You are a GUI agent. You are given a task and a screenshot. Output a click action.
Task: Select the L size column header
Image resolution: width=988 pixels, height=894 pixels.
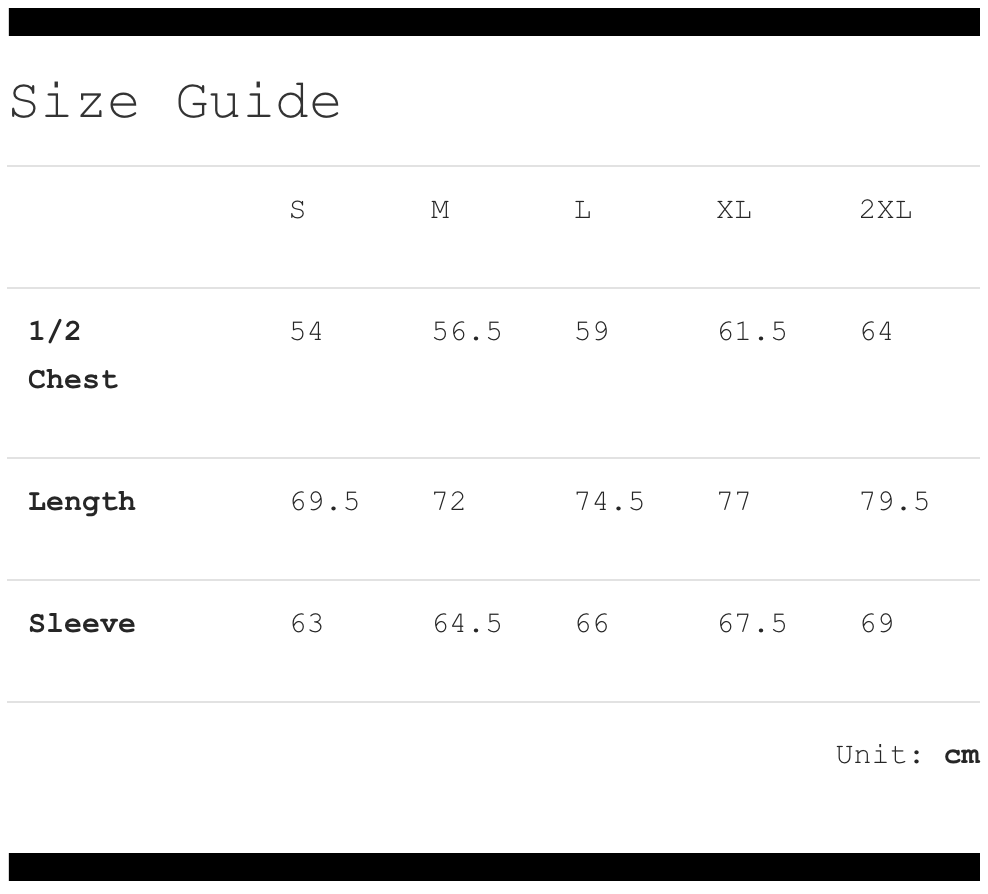click(583, 211)
